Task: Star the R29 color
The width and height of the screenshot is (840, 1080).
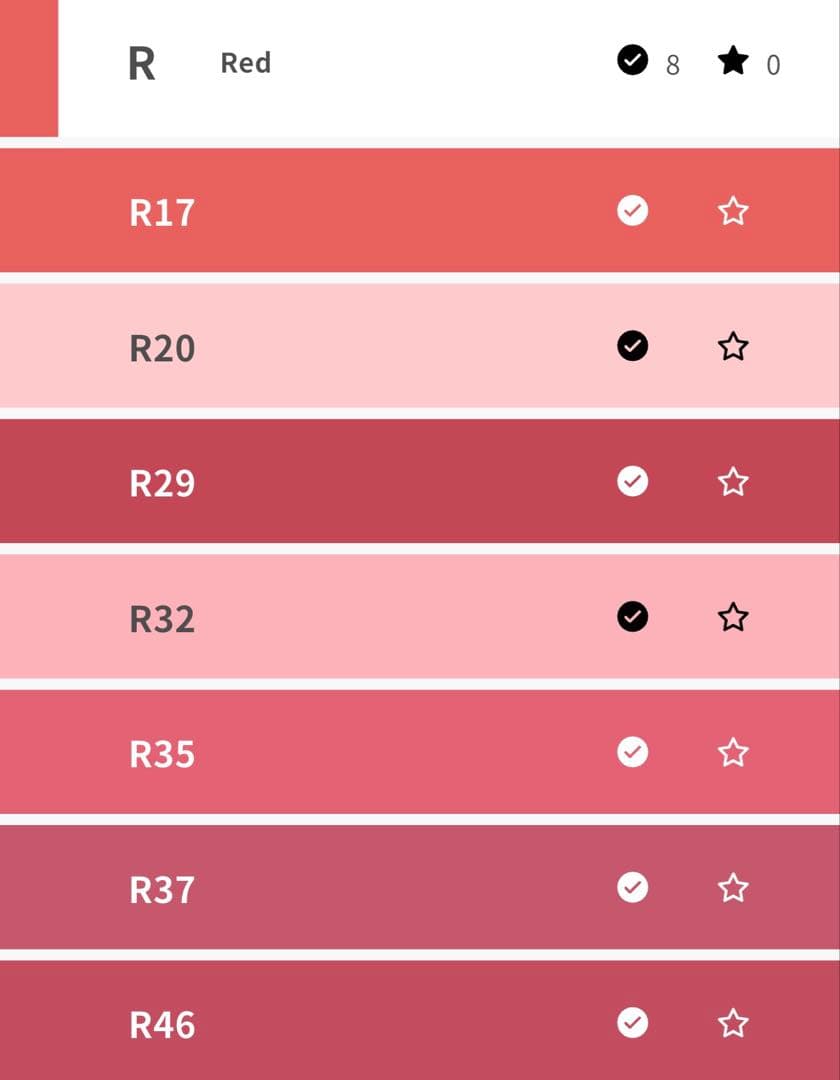Action: click(x=733, y=482)
